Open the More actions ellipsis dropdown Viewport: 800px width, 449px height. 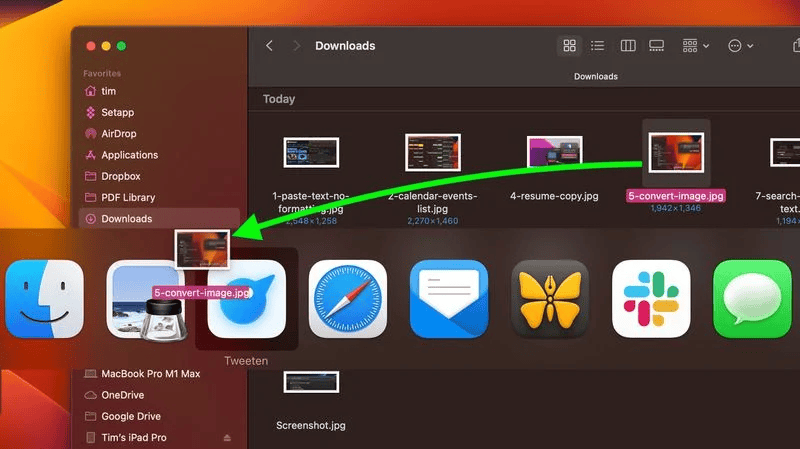coord(741,46)
